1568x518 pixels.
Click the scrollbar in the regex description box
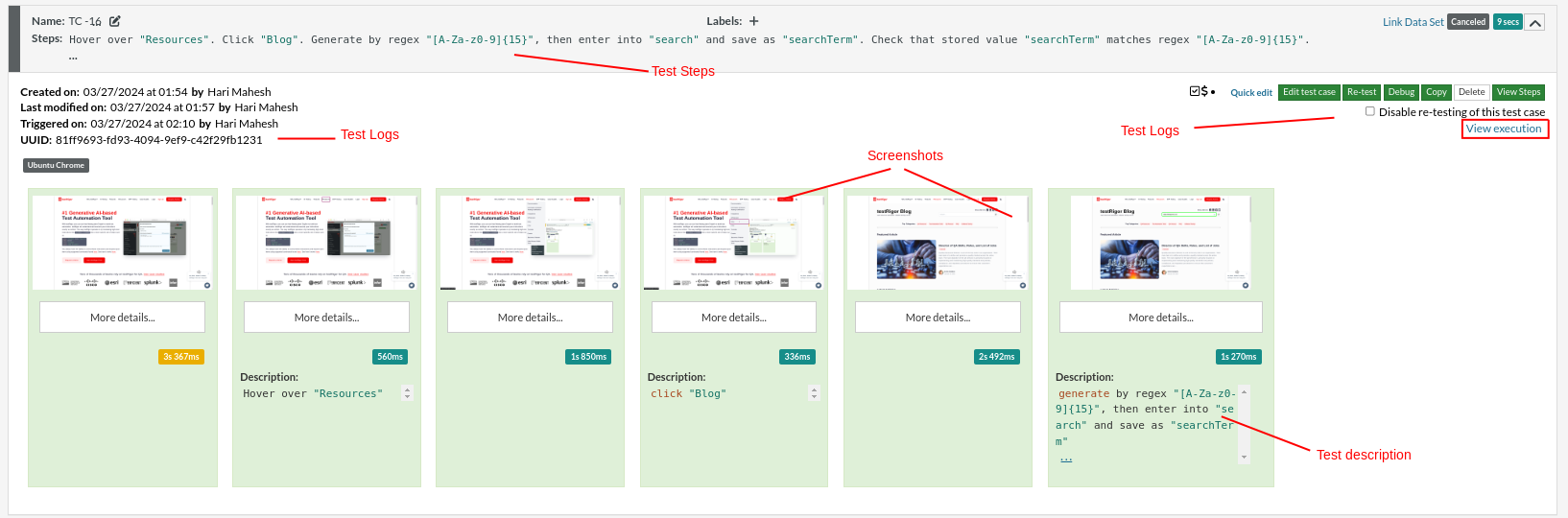[x=1244, y=424]
